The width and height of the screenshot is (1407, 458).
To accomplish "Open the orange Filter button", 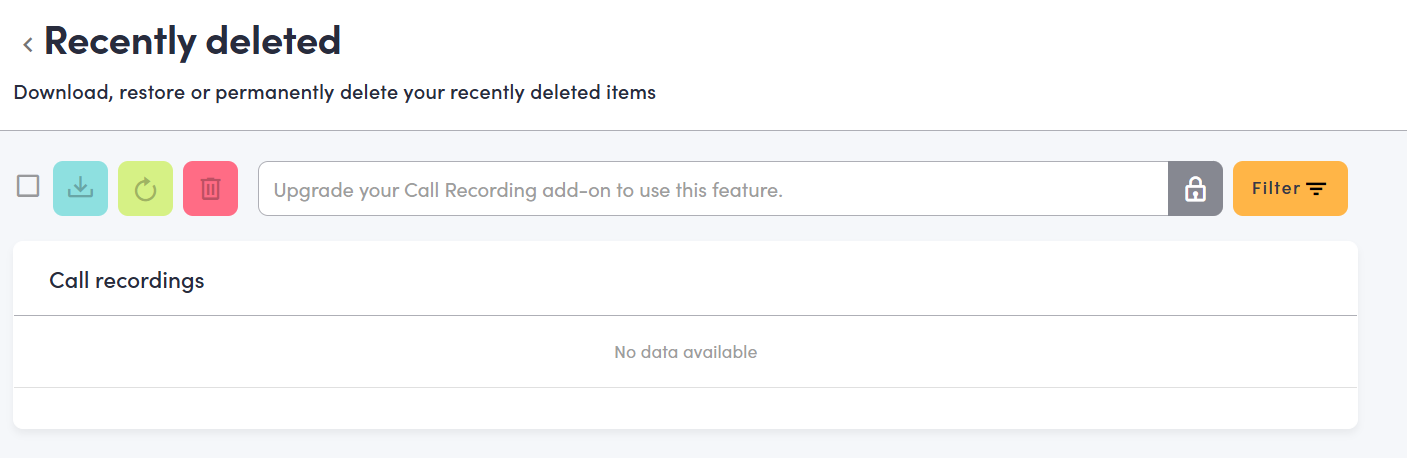I will (x=1290, y=188).
